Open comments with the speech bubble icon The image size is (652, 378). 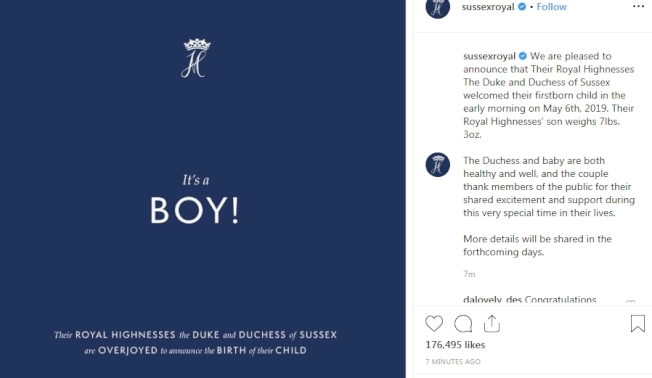point(463,324)
